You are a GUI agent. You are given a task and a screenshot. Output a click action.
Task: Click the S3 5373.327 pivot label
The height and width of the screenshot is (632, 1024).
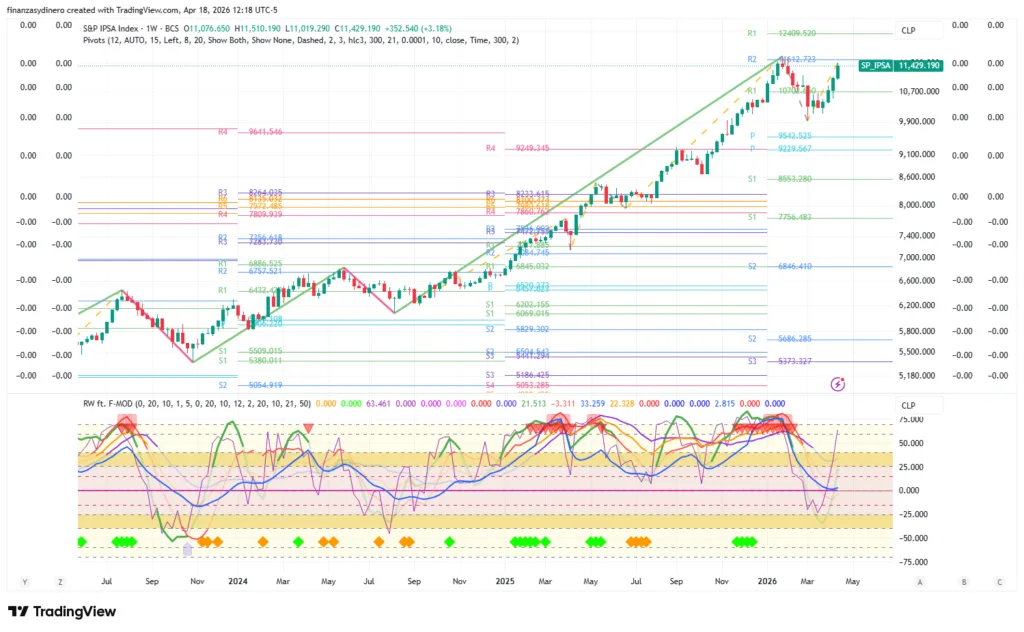click(796, 360)
